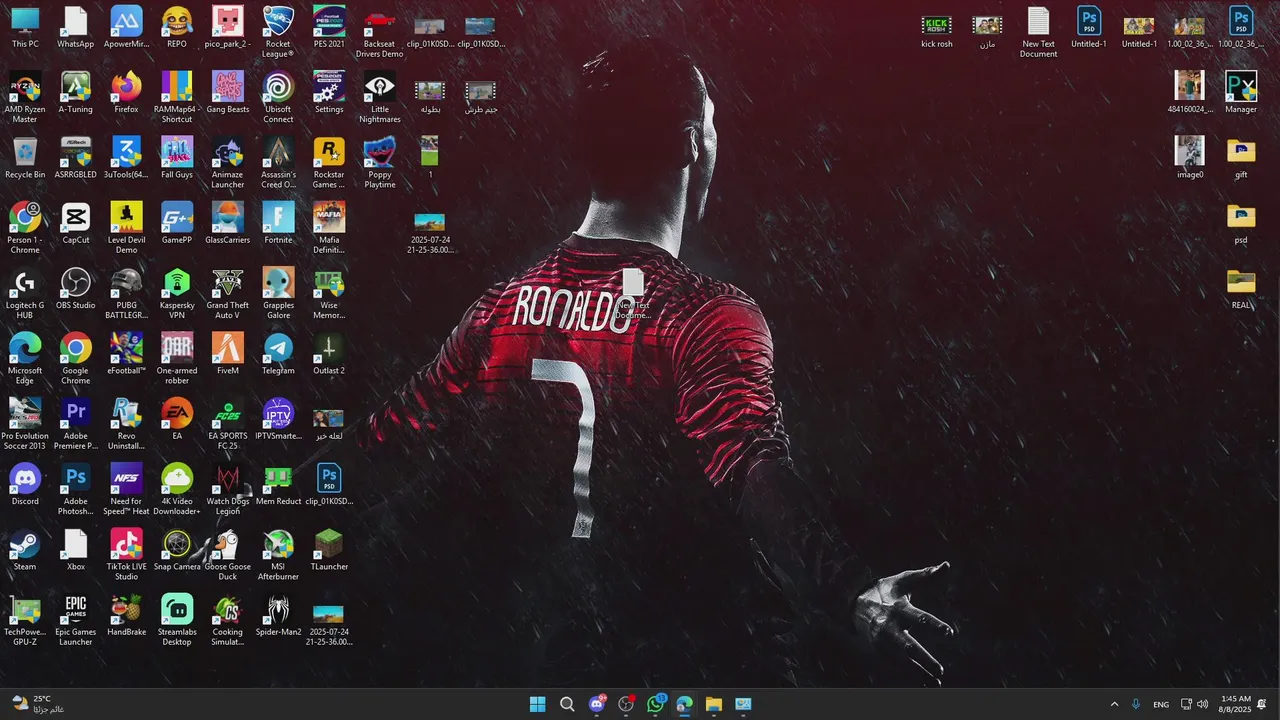The width and height of the screenshot is (1280, 720).
Task: Launch Gang Beasts from the desktop
Action: [x=228, y=92]
